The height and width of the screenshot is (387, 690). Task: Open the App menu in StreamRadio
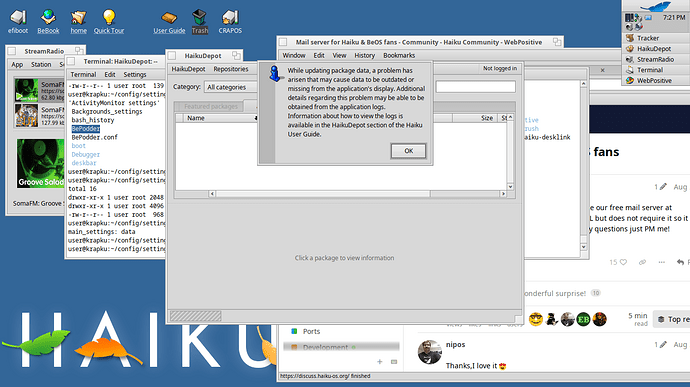tap(17, 64)
